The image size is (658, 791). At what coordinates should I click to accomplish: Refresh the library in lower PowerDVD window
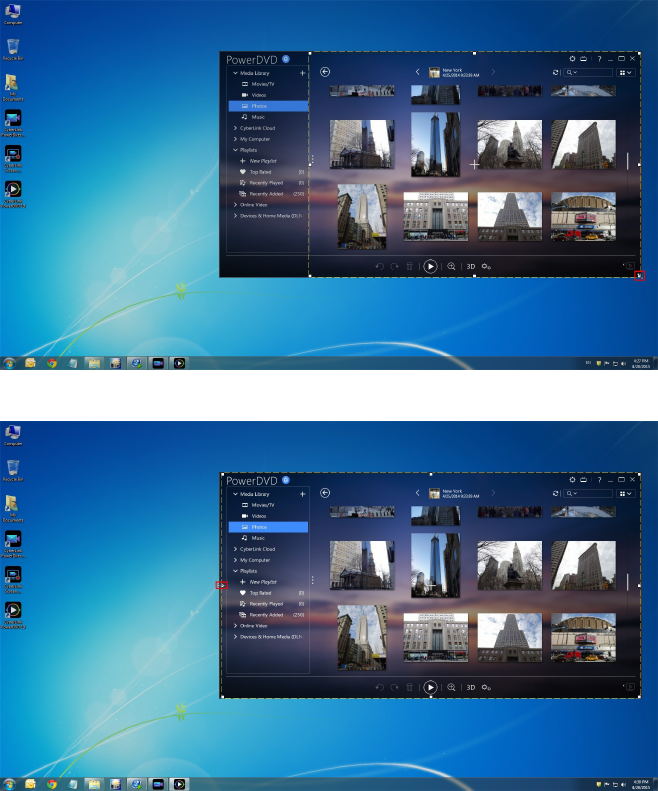(x=555, y=493)
